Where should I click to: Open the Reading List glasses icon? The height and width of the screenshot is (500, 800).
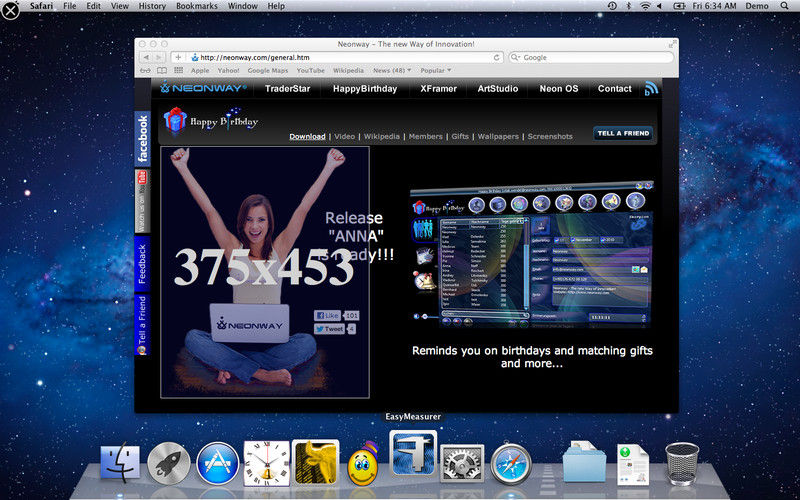tap(145, 70)
